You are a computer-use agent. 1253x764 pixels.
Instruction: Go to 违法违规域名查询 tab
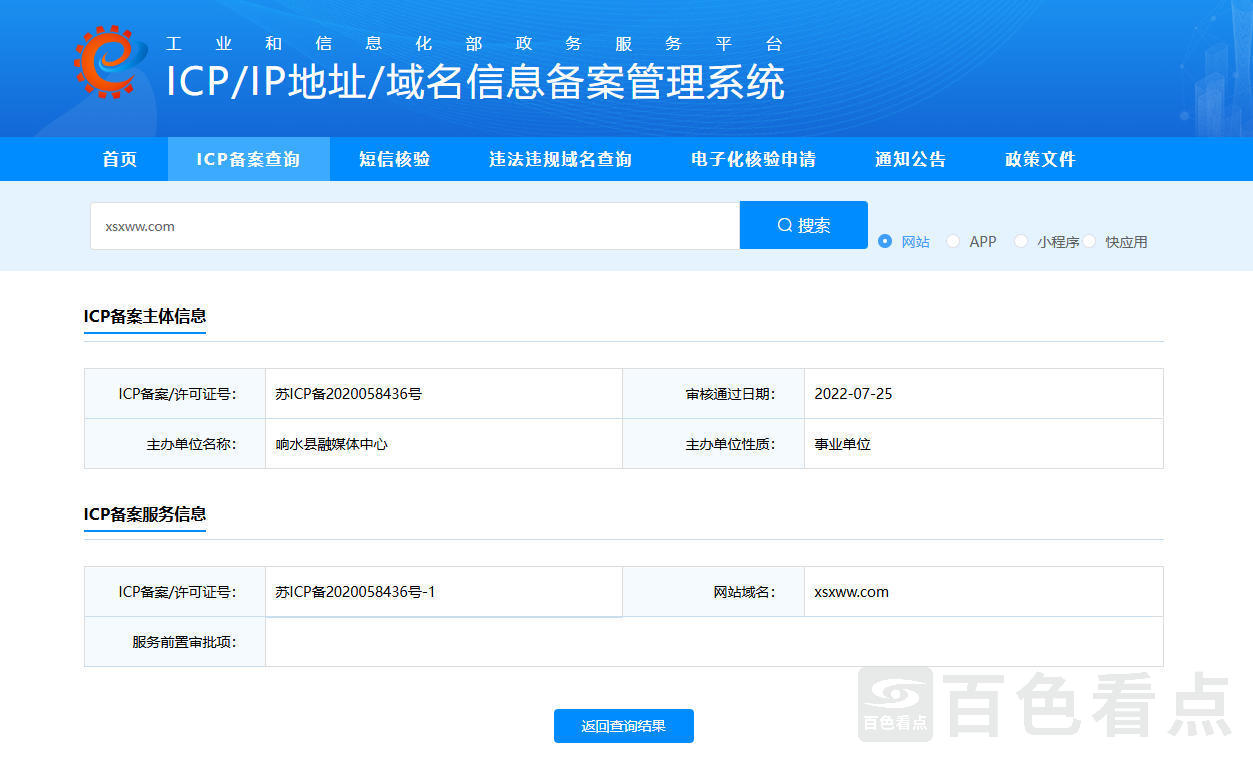click(x=560, y=159)
